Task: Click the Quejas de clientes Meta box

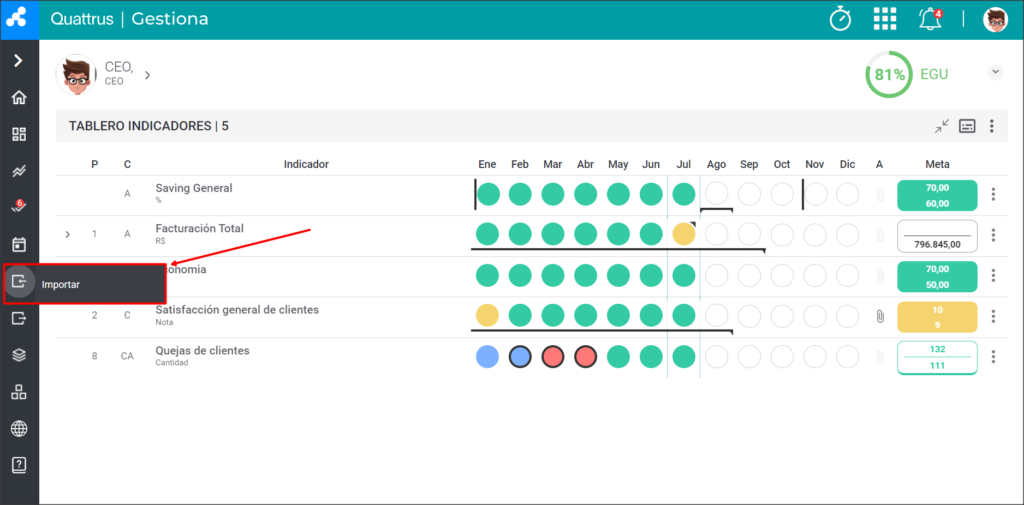Action: [937, 357]
